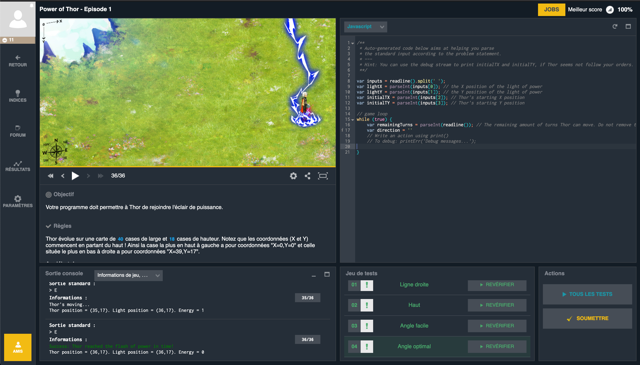The width and height of the screenshot is (640, 365).
Task: Click the yellow replay progress bar
Action: 188,167
